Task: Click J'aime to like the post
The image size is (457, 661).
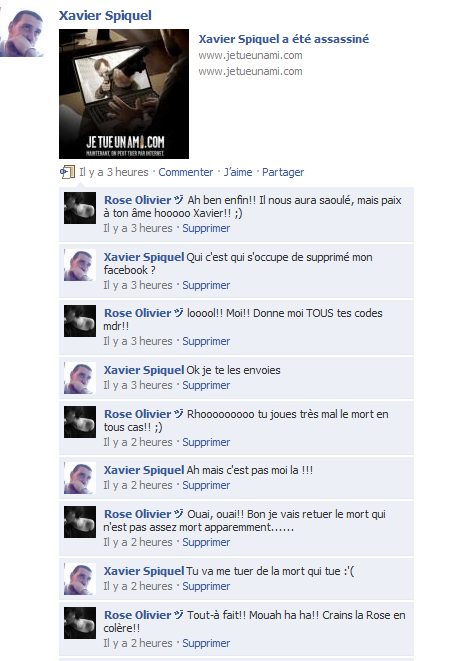Action: [x=238, y=172]
